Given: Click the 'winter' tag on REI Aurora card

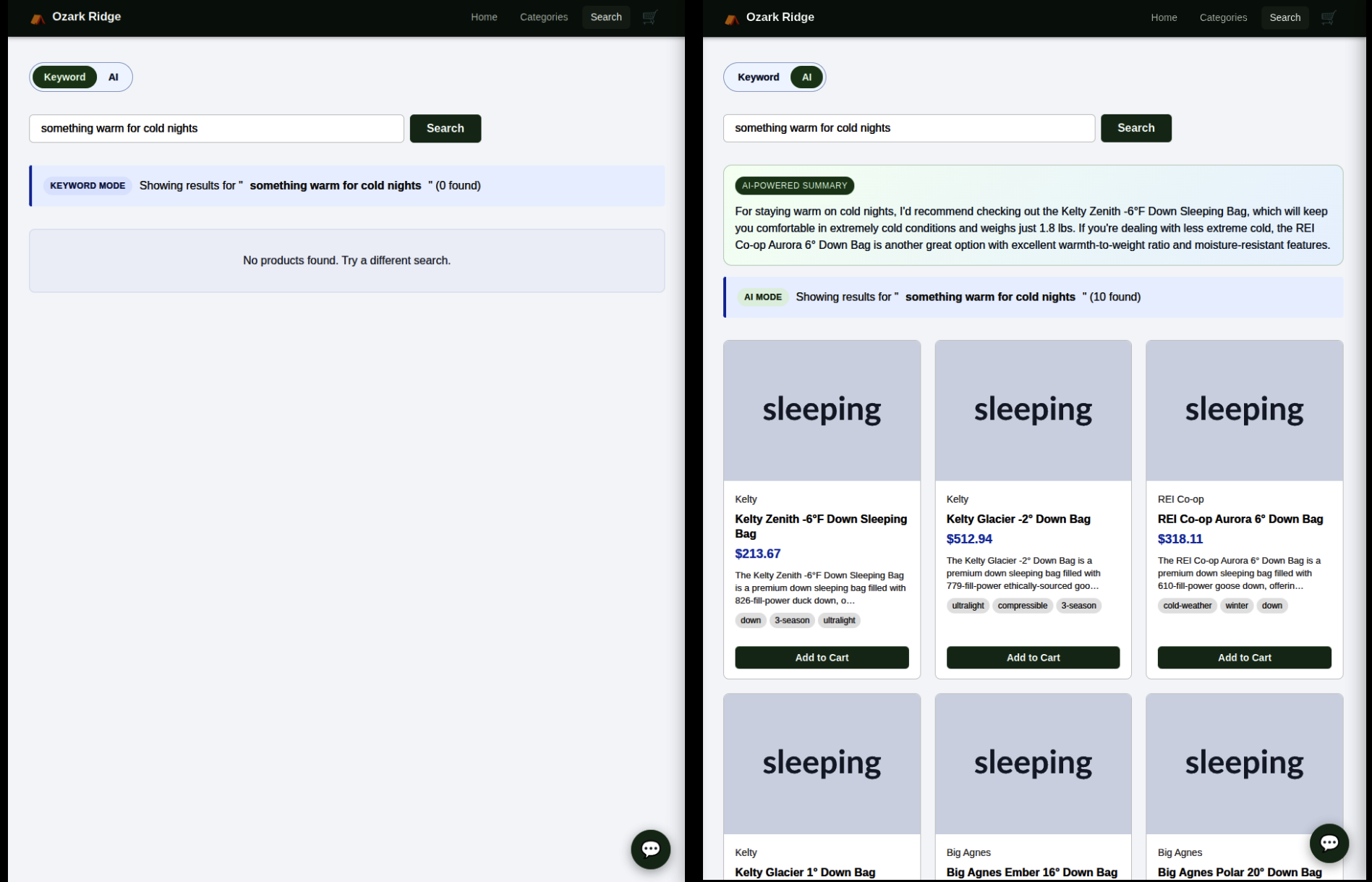Looking at the screenshot, I should coord(1236,606).
